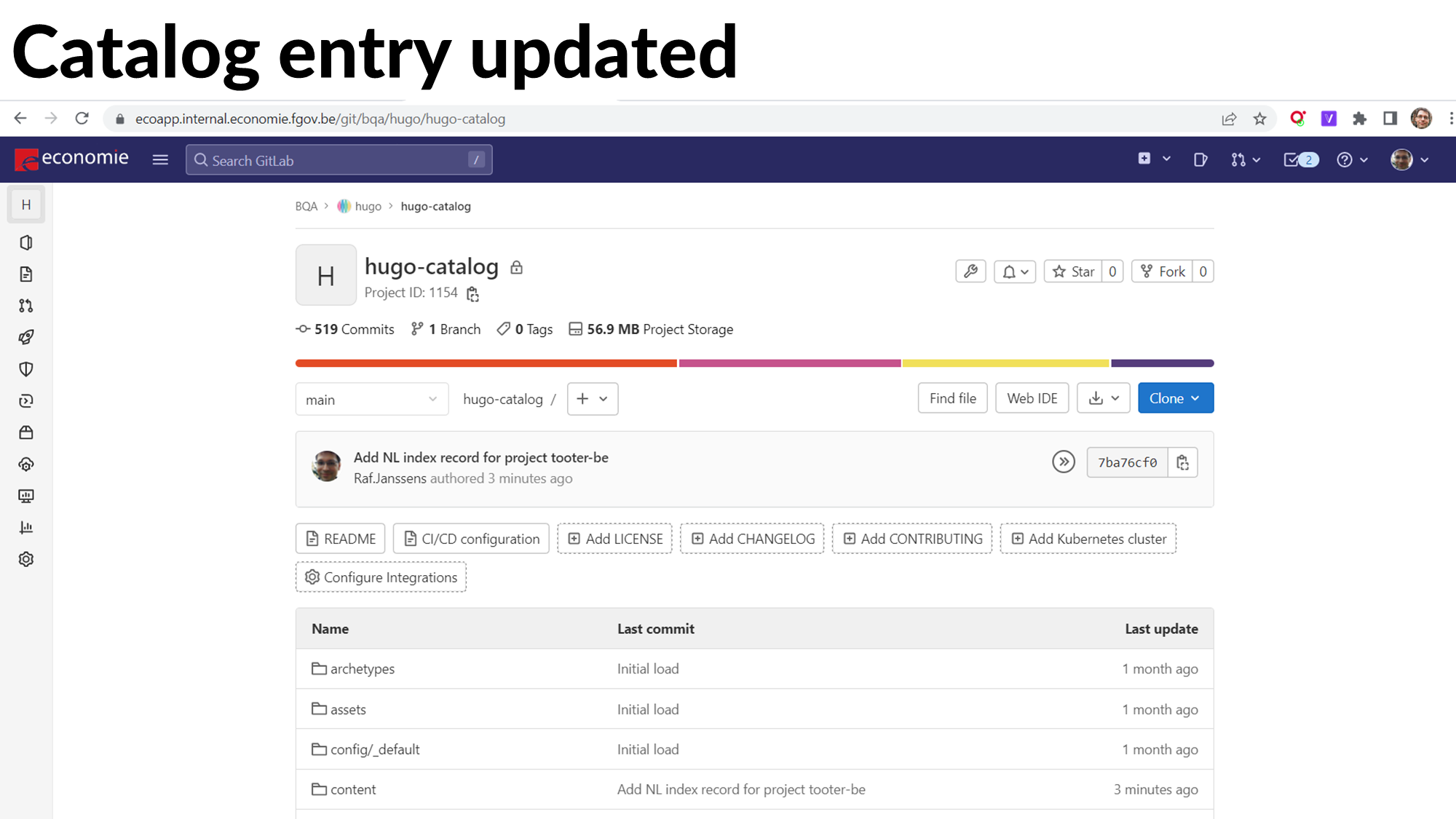Open Settings gear in left sidebar
Image resolution: width=1456 pixels, height=819 pixels.
point(26,559)
